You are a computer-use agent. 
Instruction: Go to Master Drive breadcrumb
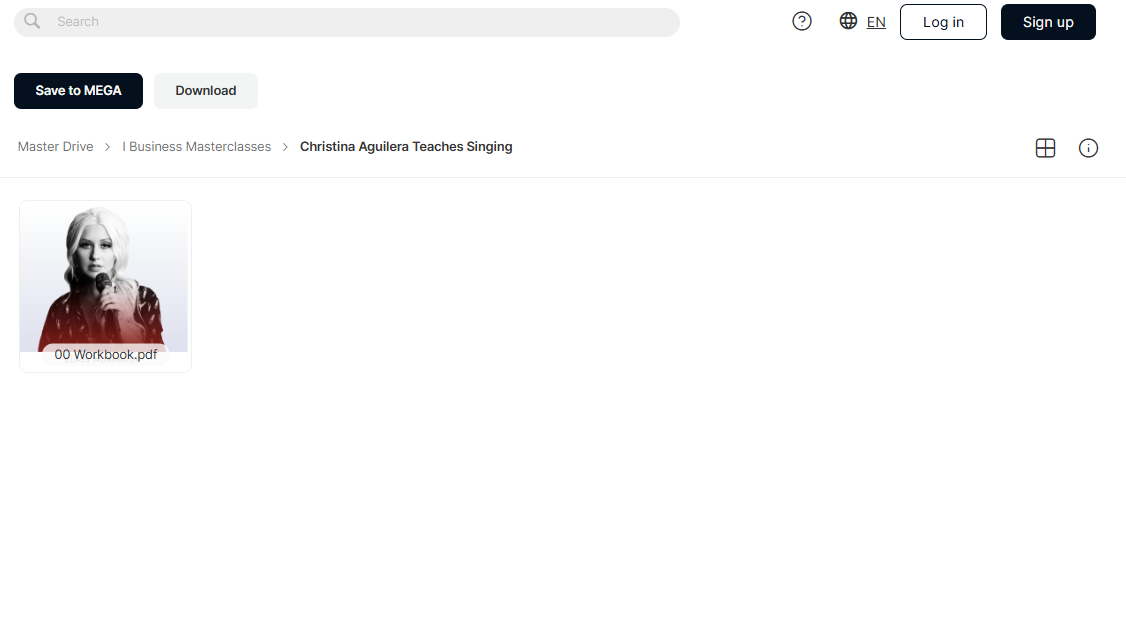[55, 147]
